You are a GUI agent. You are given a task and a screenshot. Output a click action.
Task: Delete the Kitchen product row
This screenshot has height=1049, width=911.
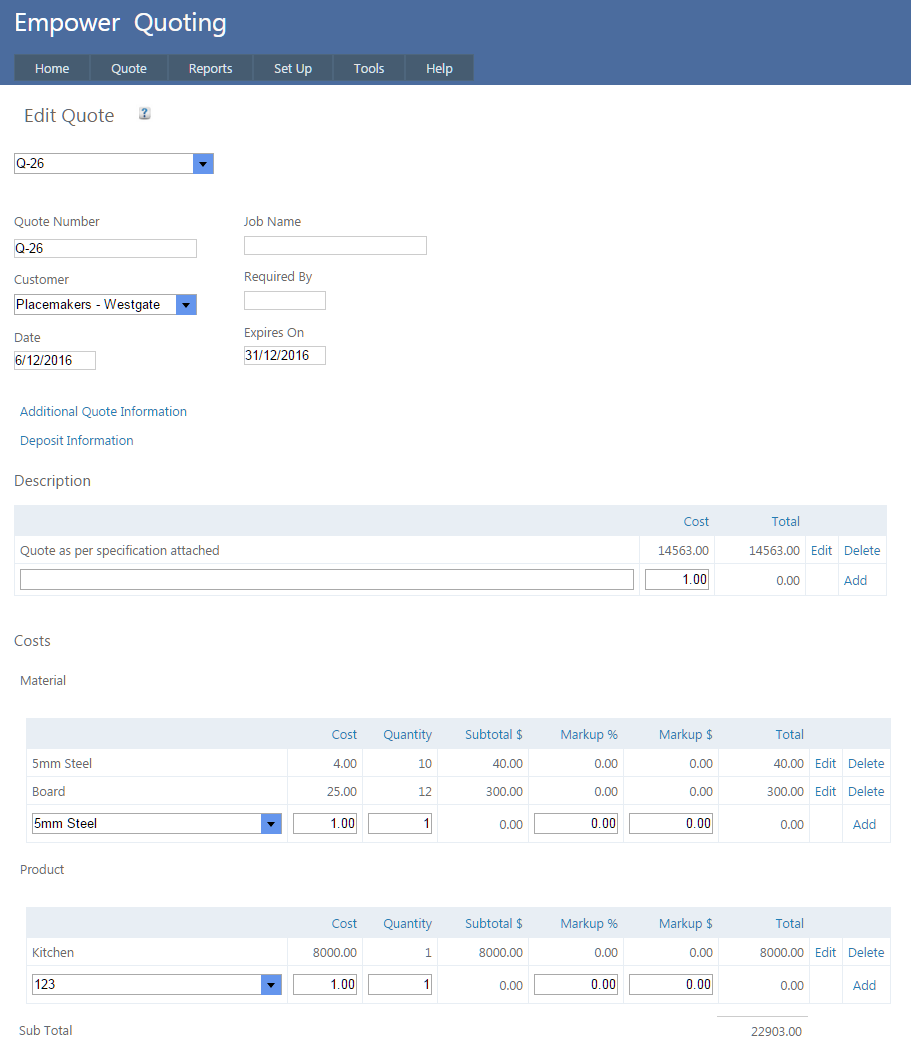pos(866,952)
